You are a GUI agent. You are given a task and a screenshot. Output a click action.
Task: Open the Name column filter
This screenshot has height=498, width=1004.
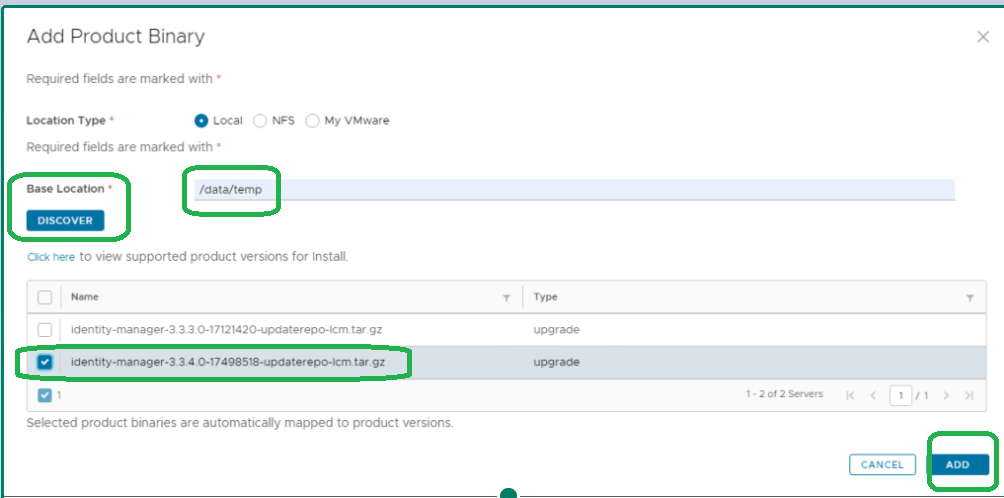point(507,298)
